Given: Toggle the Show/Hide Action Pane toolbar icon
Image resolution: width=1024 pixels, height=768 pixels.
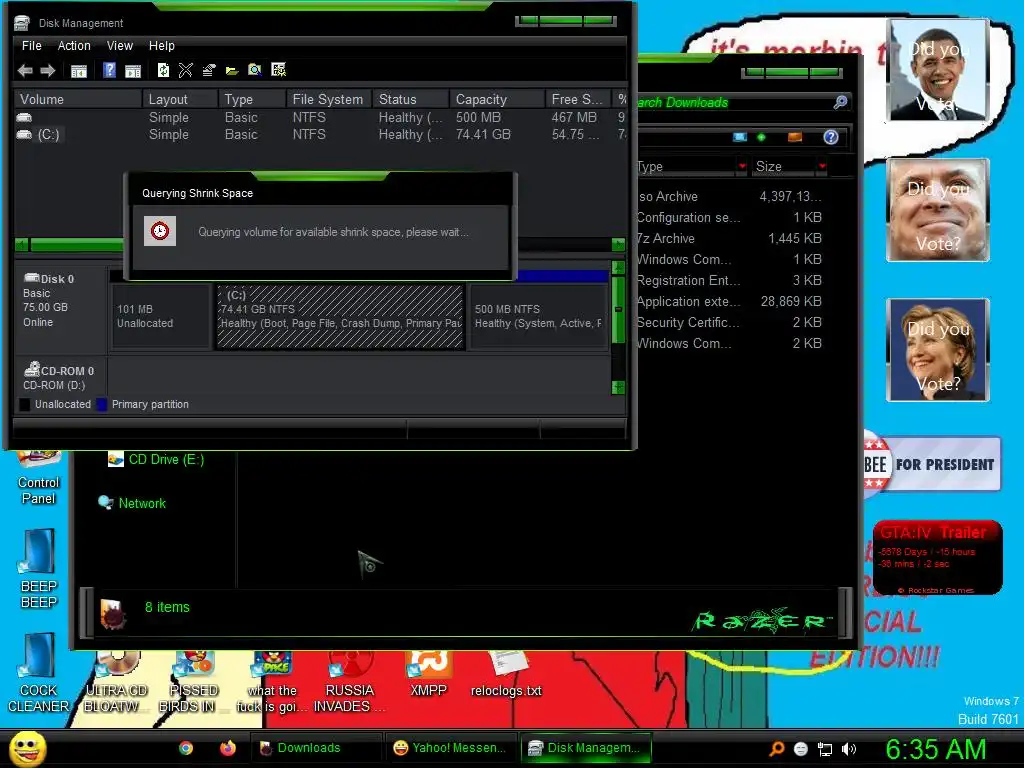Looking at the screenshot, I should [133, 71].
